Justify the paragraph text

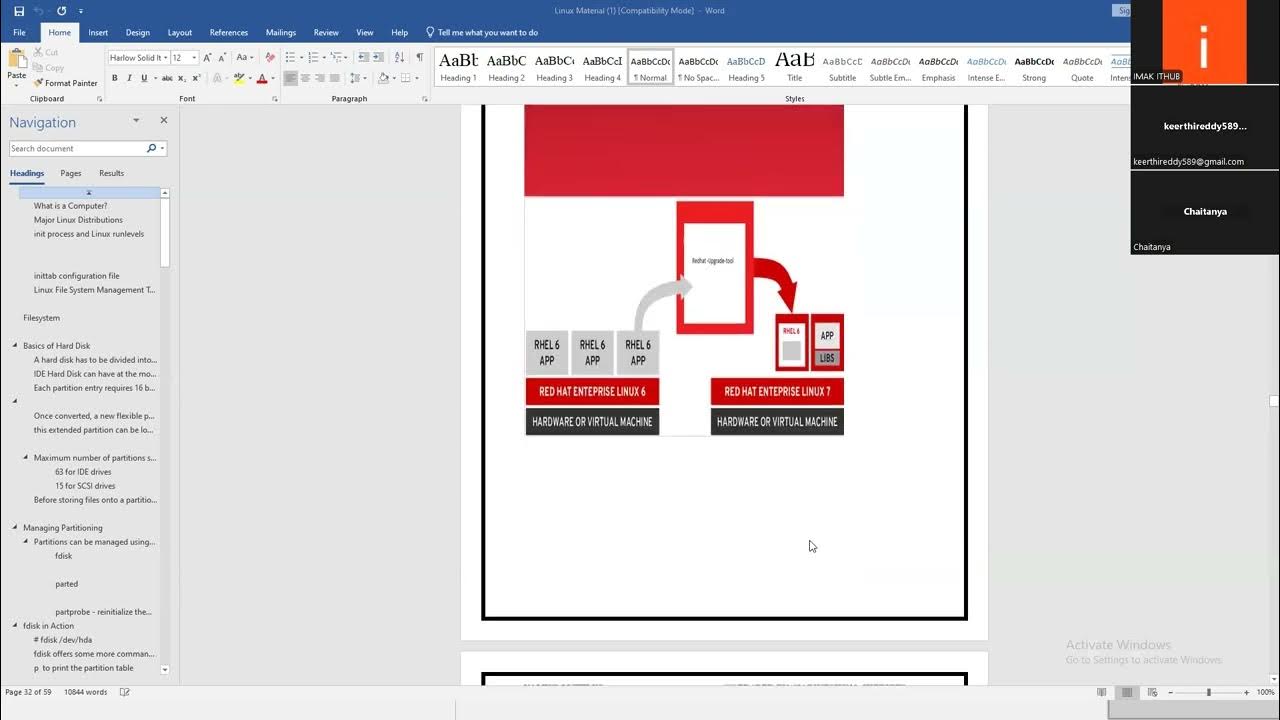(x=335, y=78)
